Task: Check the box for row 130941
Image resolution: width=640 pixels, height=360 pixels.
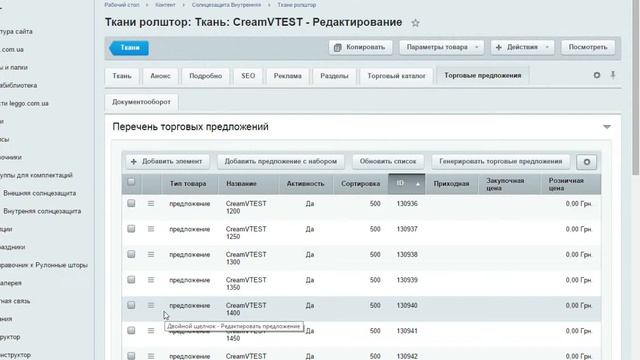Action: click(x=131, y=330)
